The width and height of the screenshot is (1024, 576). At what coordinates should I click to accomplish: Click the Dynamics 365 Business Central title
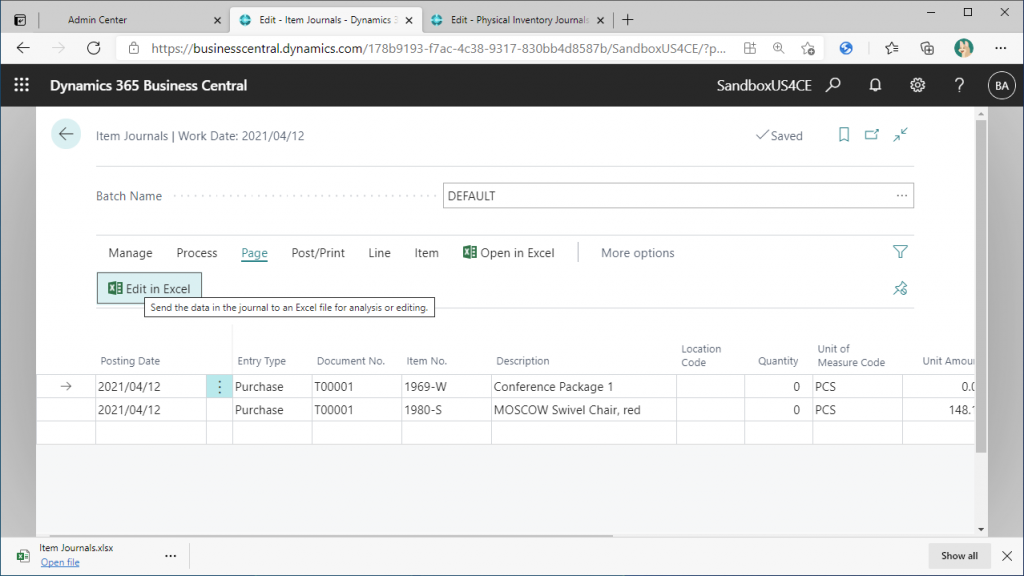tap(148, 86)
